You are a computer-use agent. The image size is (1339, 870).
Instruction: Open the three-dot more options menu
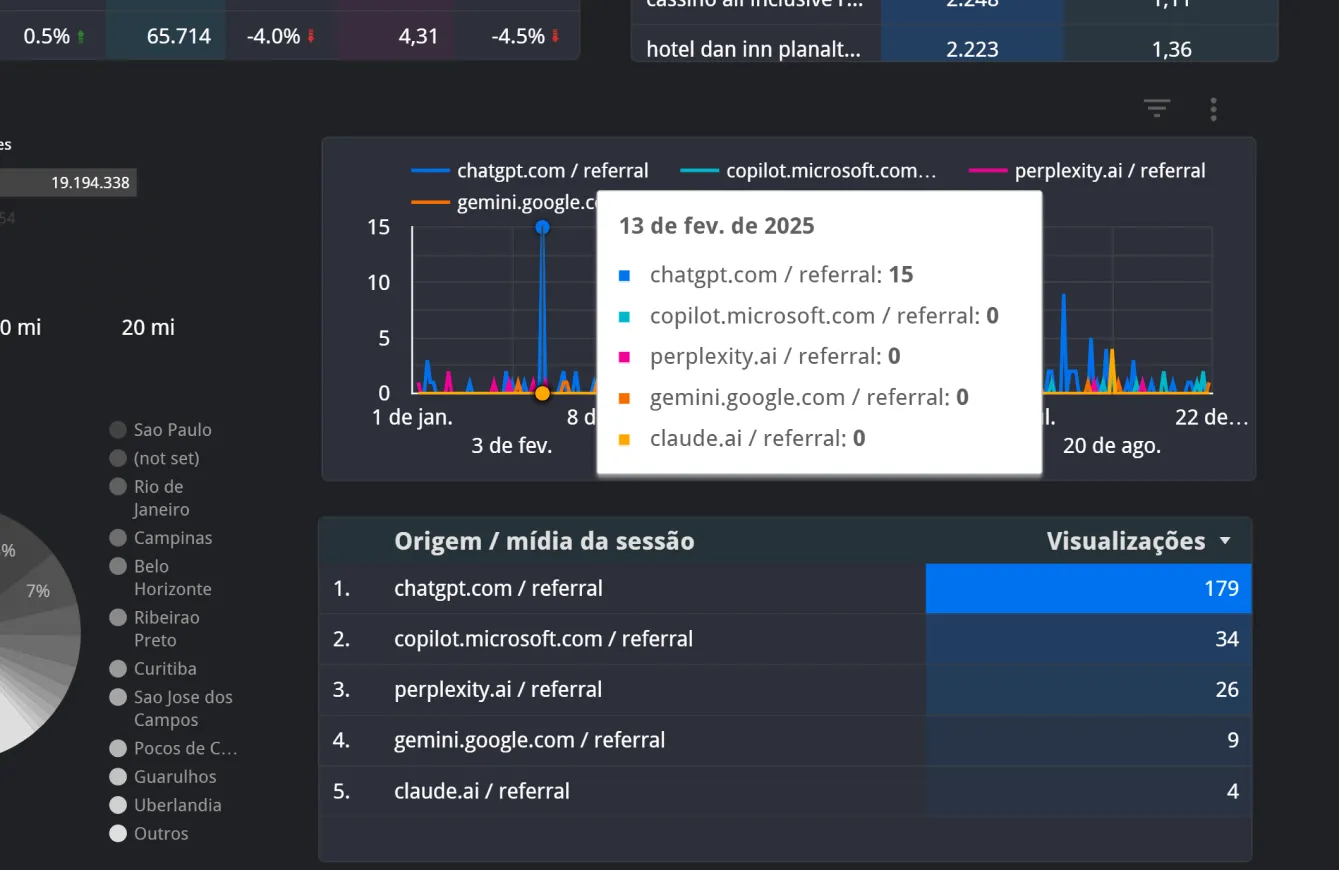click(1213, 109)
